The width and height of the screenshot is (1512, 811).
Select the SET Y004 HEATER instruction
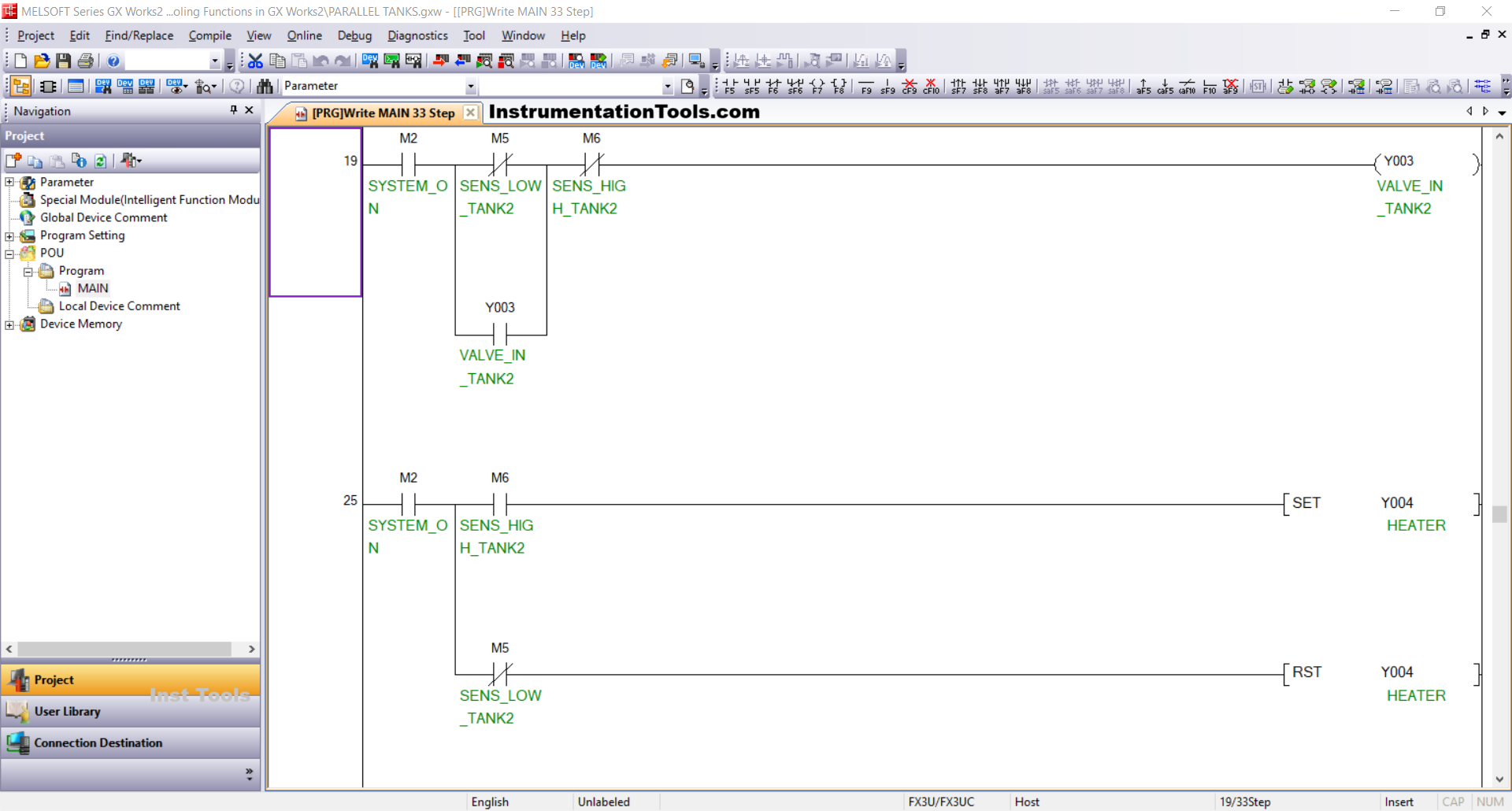1382,503
